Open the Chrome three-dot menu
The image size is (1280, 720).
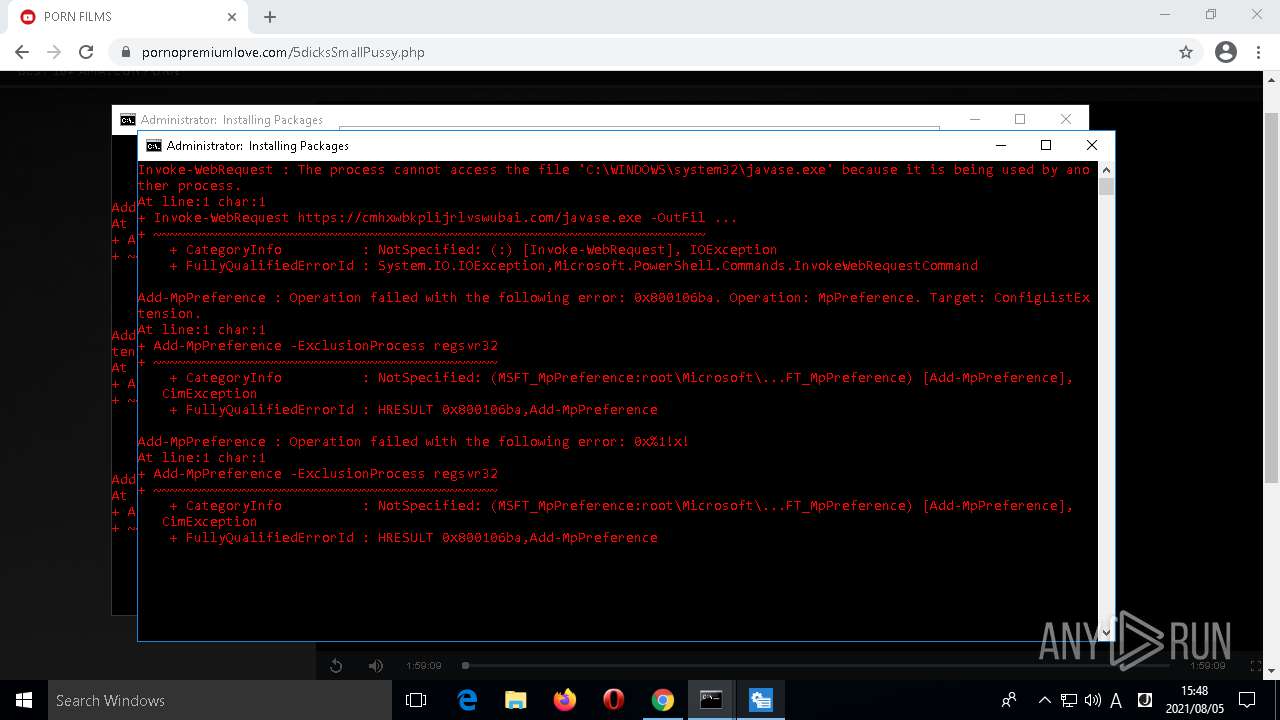[x=1258, y=52]
